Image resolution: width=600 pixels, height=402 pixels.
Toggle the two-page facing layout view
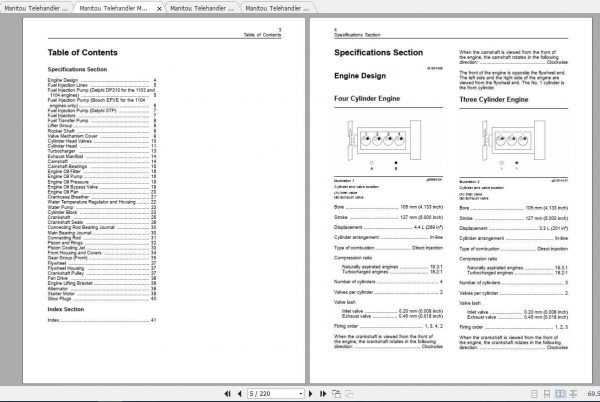tap(560, 394)
